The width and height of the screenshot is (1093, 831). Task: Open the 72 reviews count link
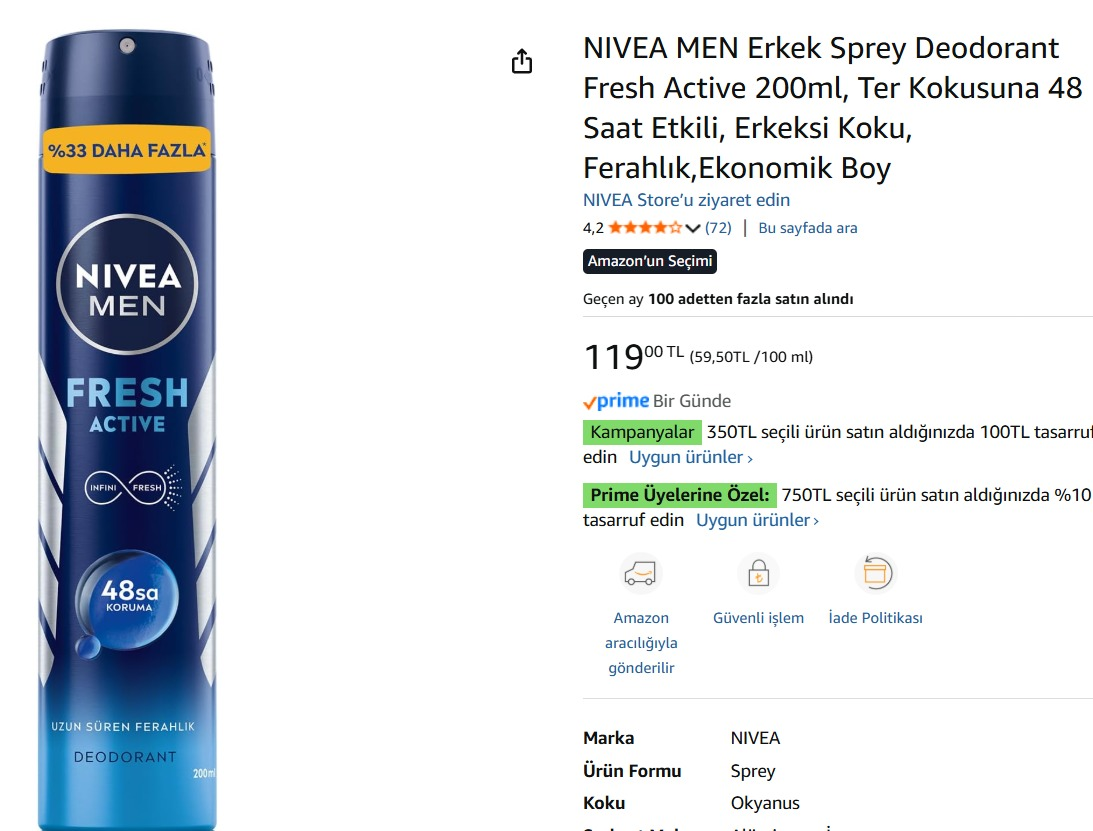click(718, 228)
